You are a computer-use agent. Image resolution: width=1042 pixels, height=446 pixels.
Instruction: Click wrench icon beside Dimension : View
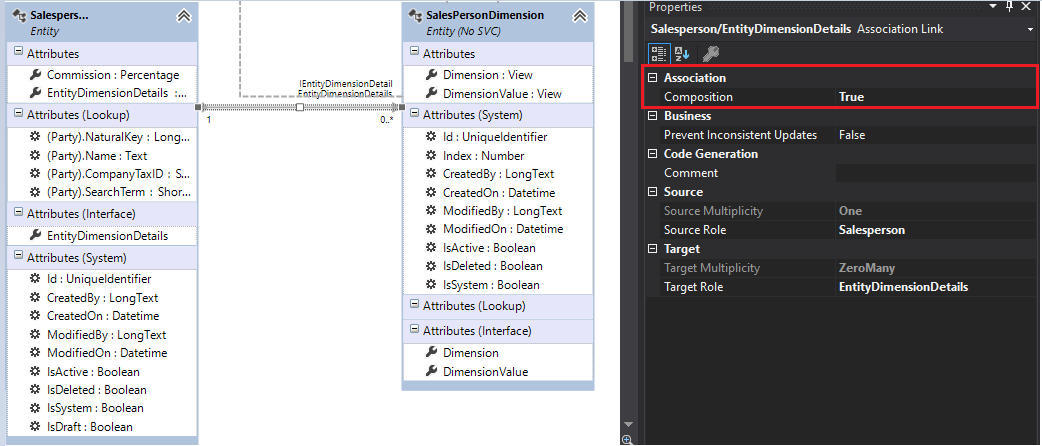point(431,75)
